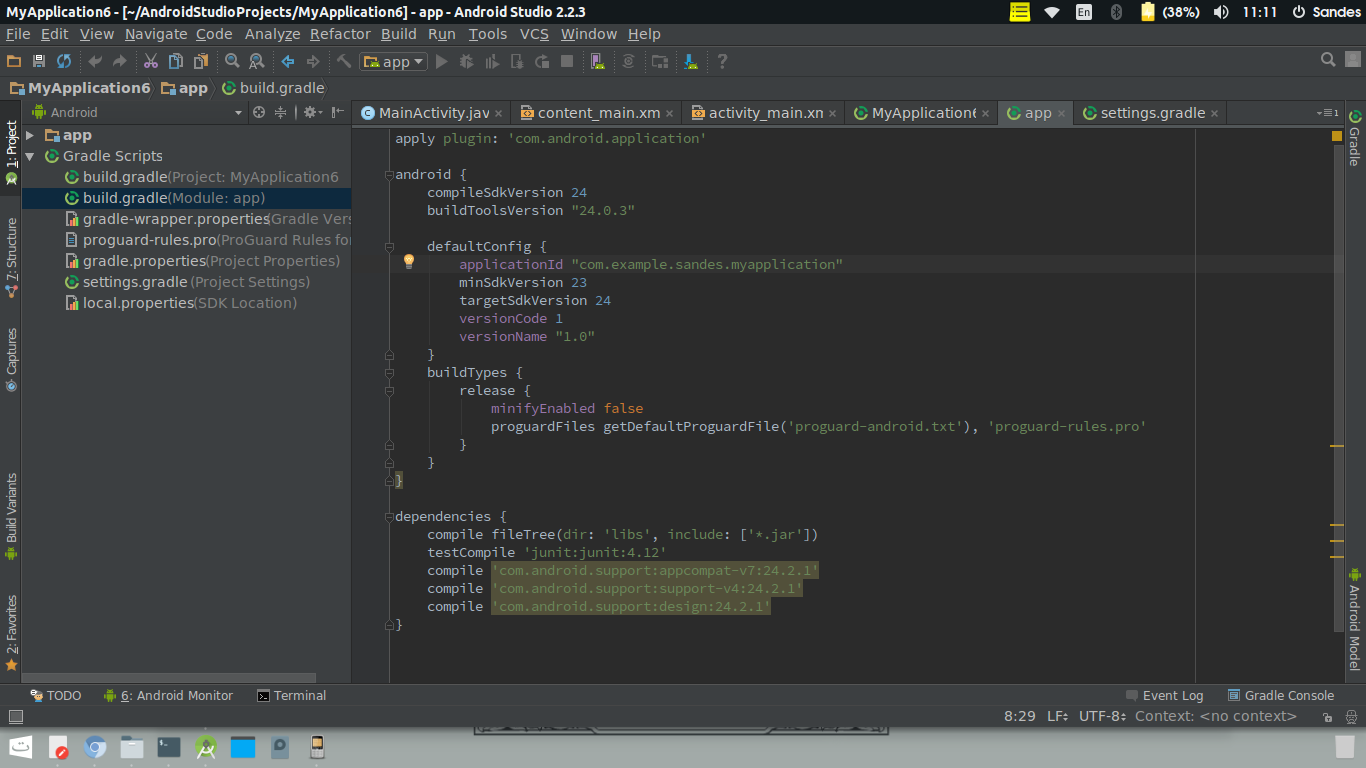The image size is (1366, 768).
Task: Click the Synchronize toolbar icon
Action: coord(64,62)
